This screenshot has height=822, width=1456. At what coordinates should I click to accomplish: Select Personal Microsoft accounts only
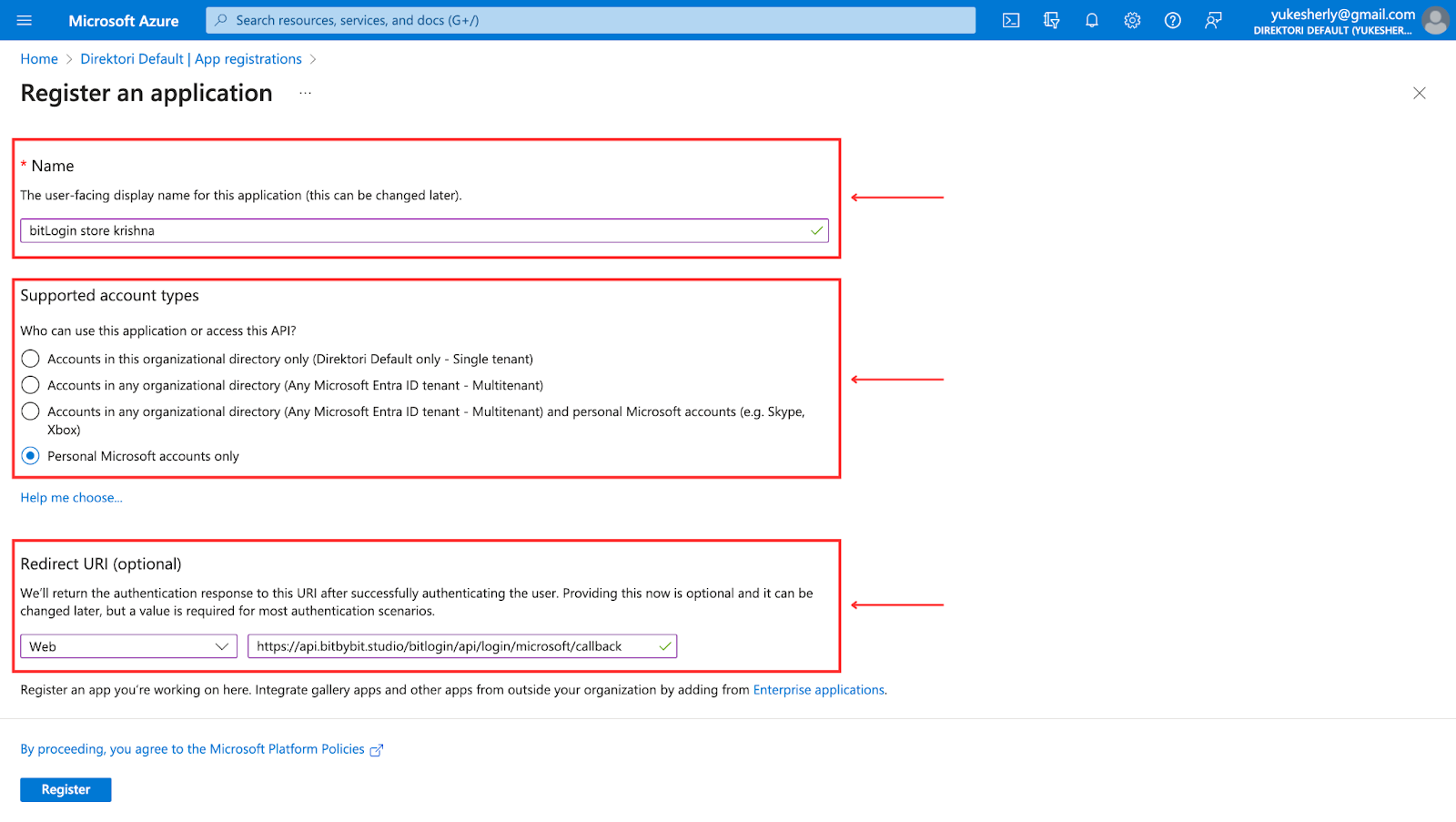pos(31,456)
